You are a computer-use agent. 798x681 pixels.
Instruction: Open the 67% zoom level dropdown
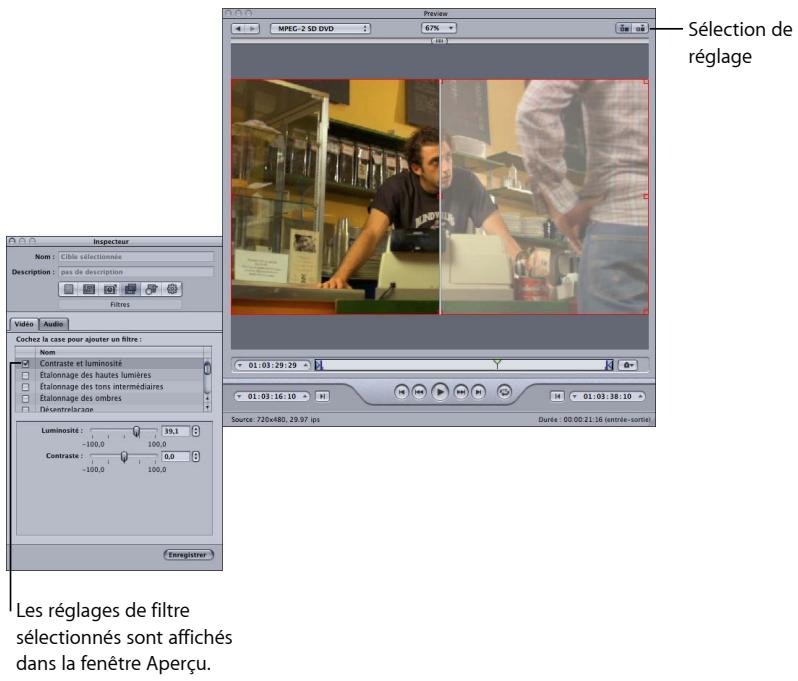(x=439, y=30)
